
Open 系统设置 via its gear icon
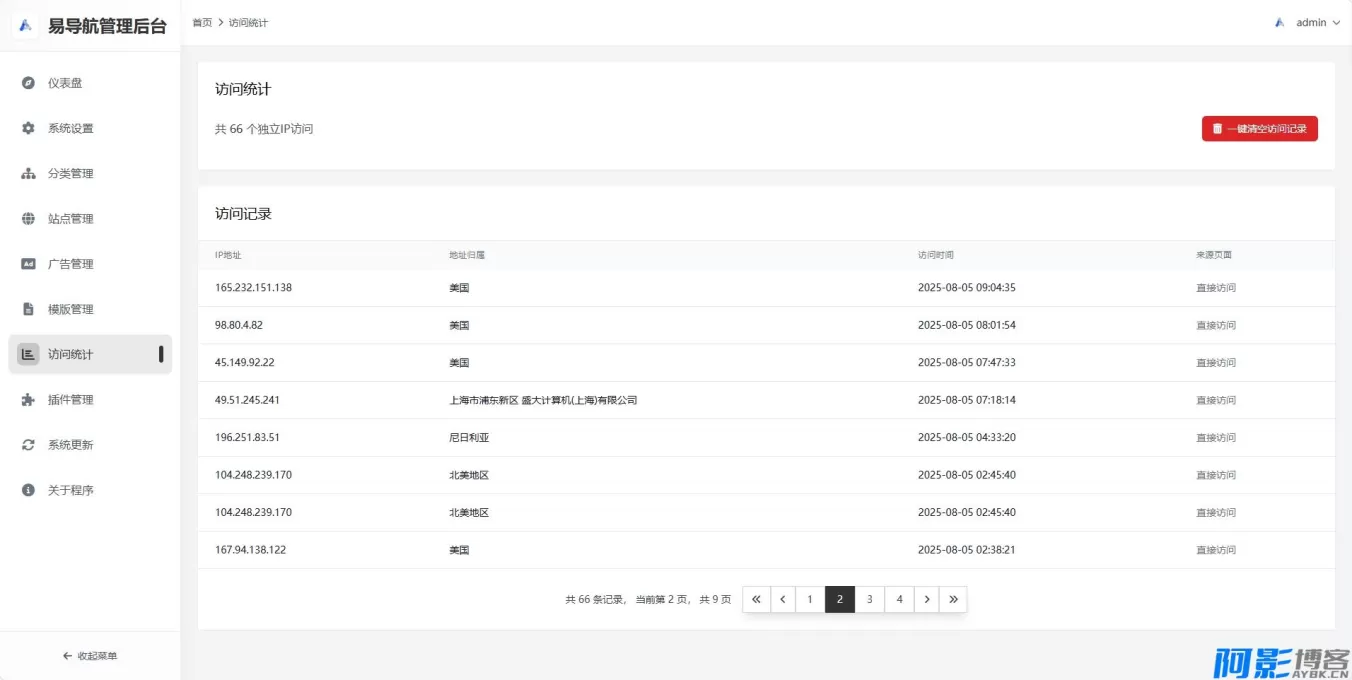click(x=28, y=128)
